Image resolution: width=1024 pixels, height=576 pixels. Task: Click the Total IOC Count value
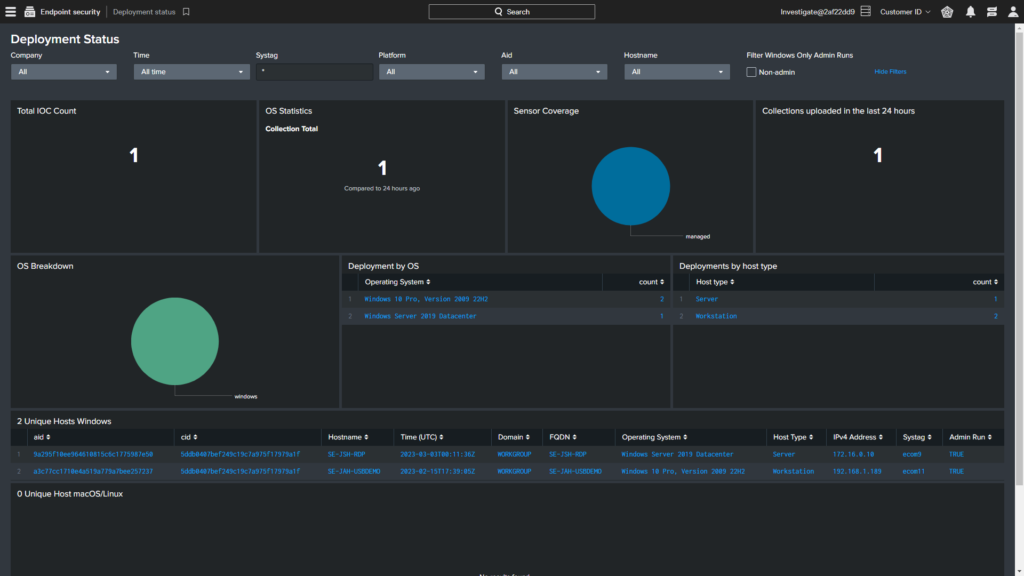click(x=134, y=155)
